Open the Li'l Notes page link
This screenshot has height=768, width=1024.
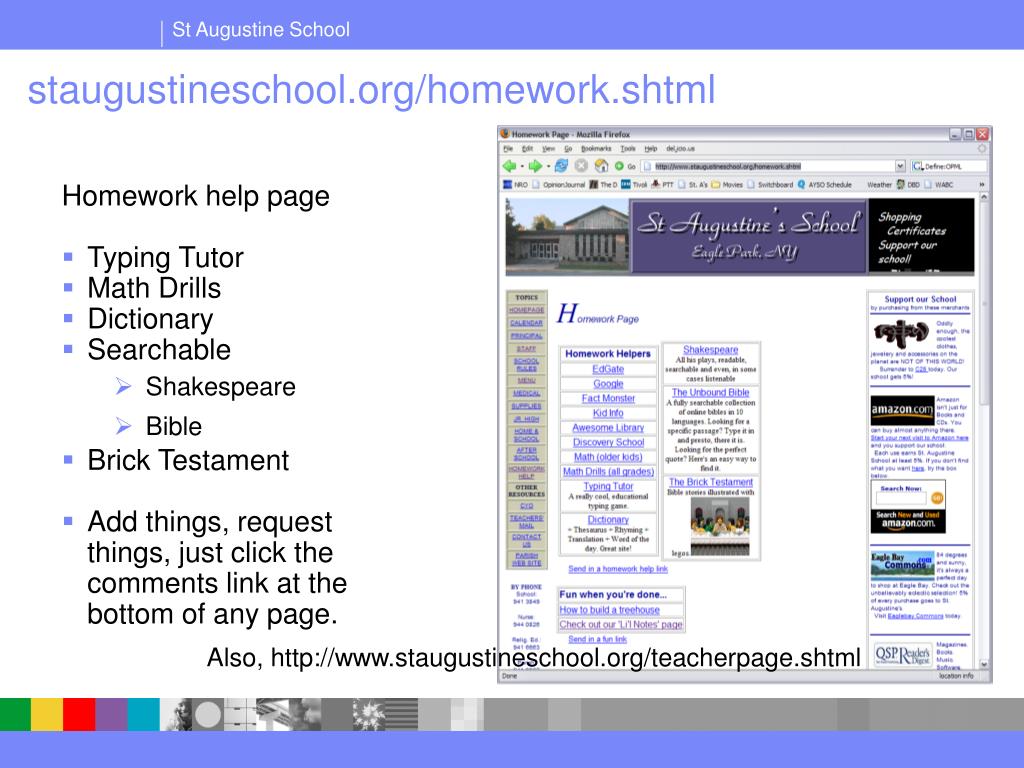tap(620, 625)
